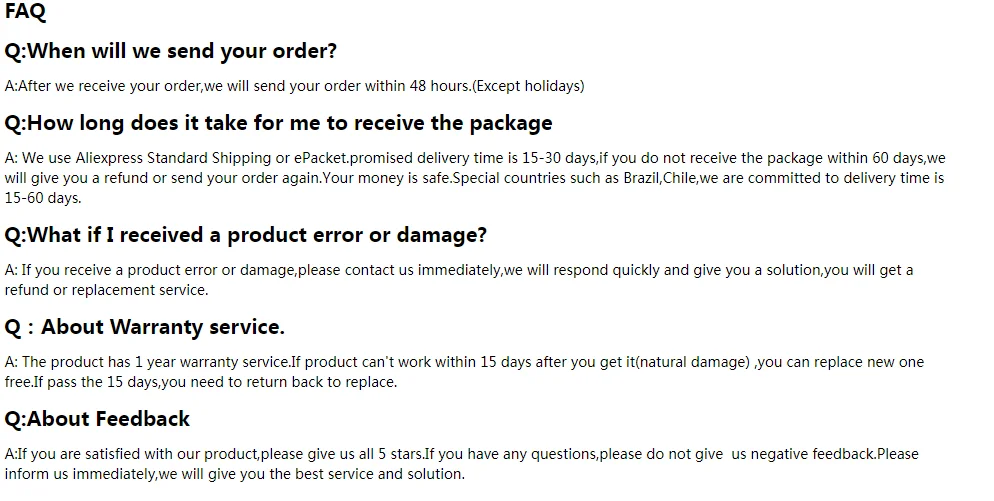Click the 'When will we send your order?' question

(x=170, y=51)
